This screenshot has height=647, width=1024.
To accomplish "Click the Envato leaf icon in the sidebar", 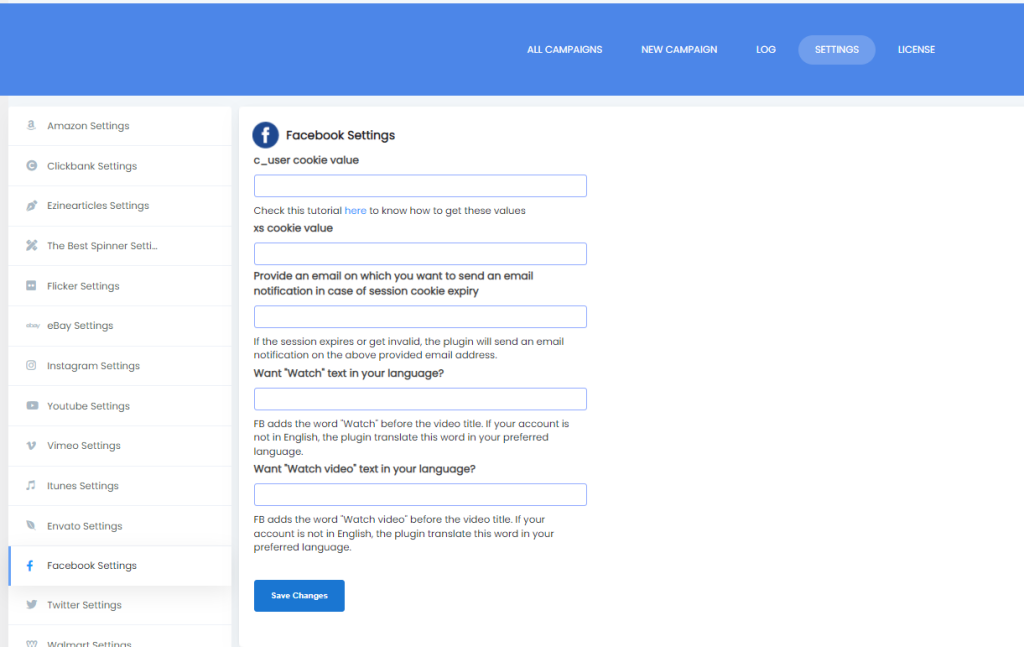I will tap(31, 525).
